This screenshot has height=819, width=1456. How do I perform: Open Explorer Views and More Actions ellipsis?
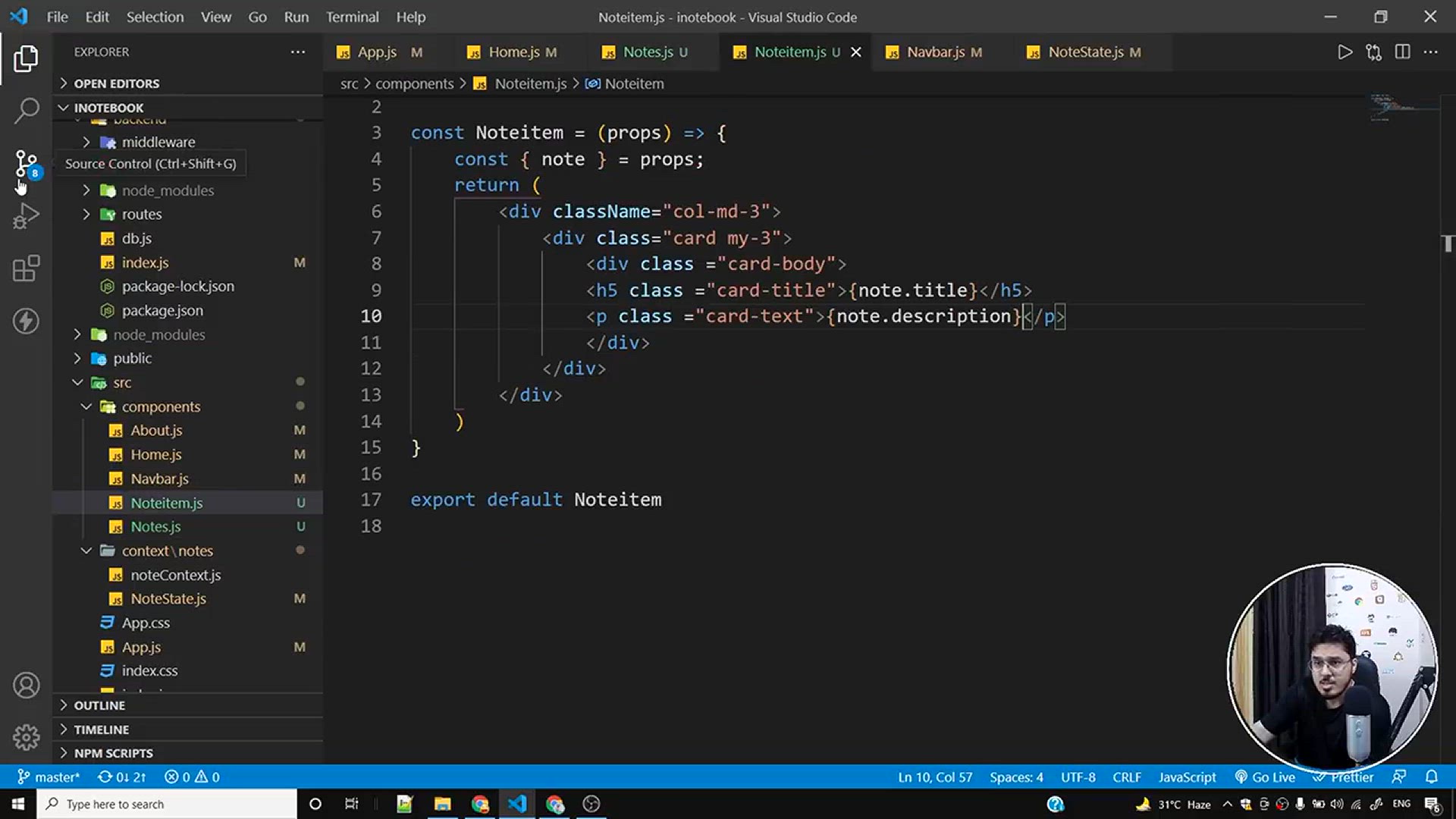tap(298, 52)
